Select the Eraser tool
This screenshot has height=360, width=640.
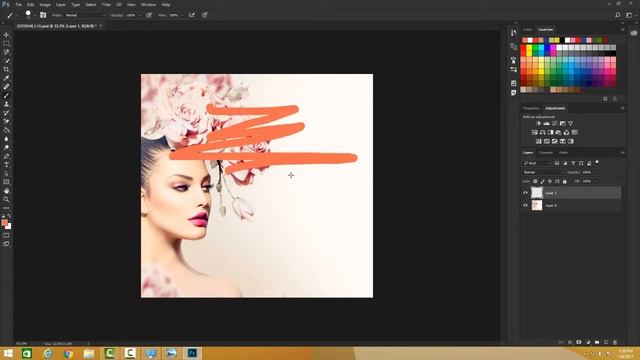6,121
